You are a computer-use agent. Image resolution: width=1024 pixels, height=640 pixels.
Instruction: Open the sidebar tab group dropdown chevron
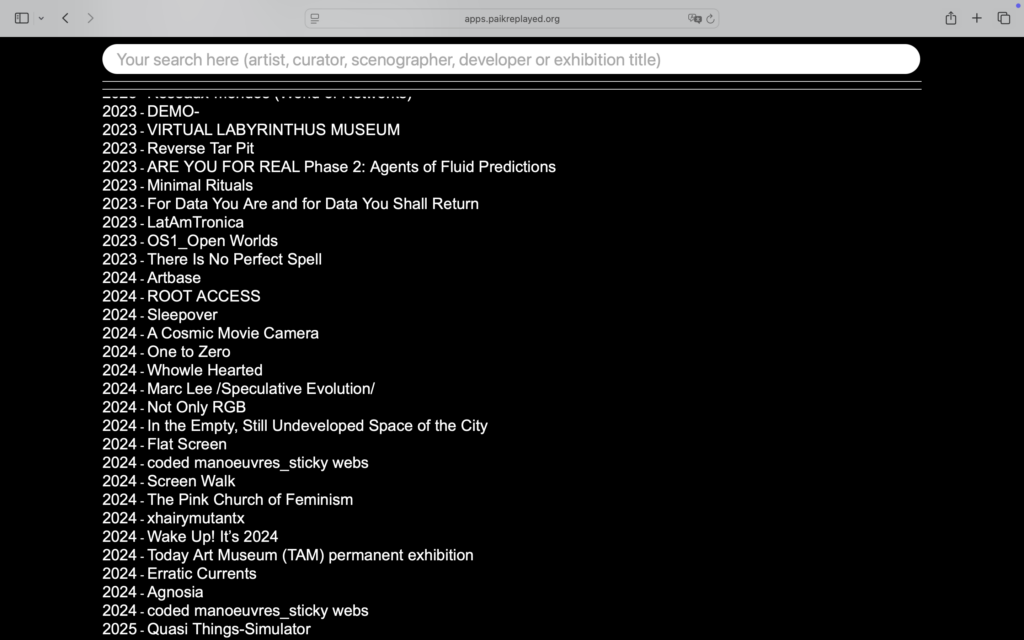[41, 18]
